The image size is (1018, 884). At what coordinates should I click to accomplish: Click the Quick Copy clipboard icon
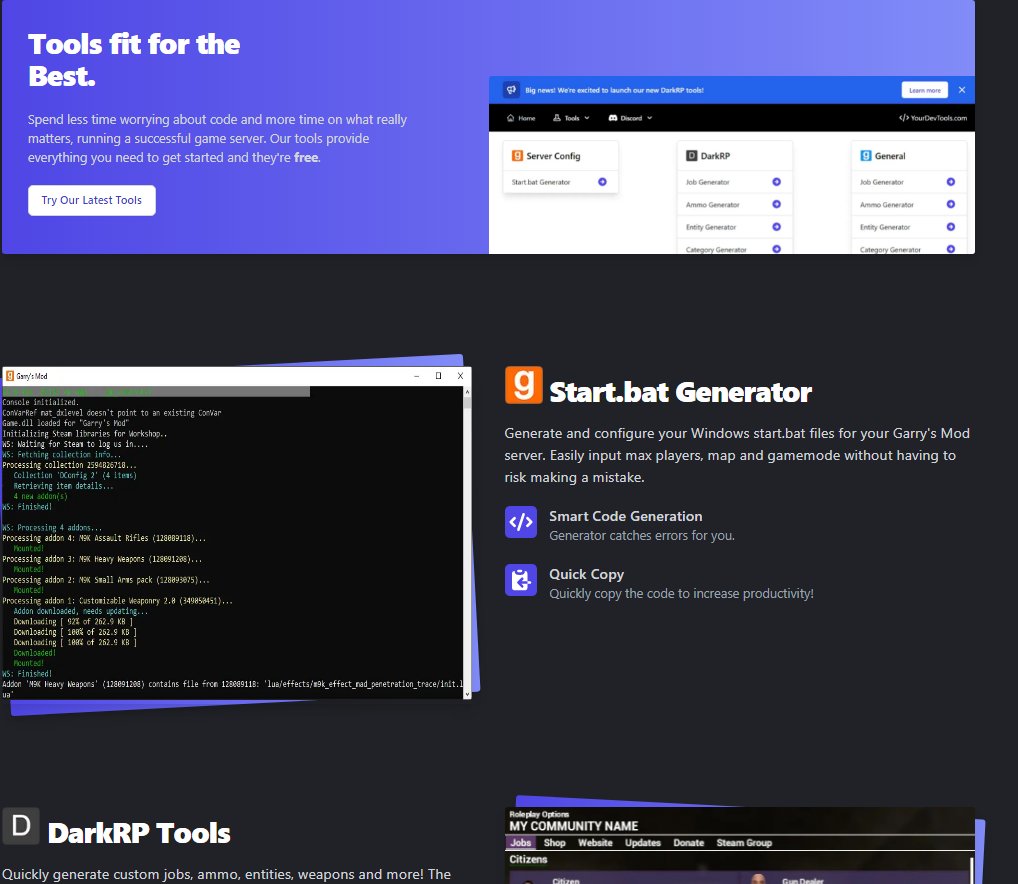click(x=520, y=580)
